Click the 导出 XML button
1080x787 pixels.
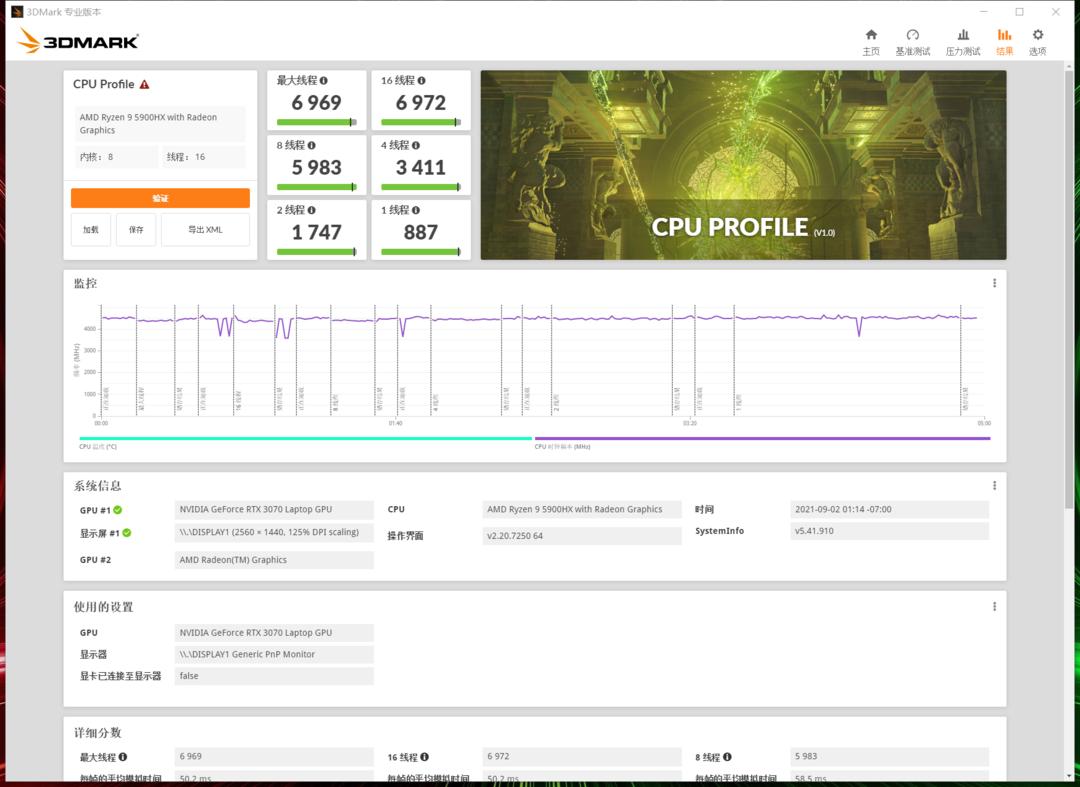(205, 230)
